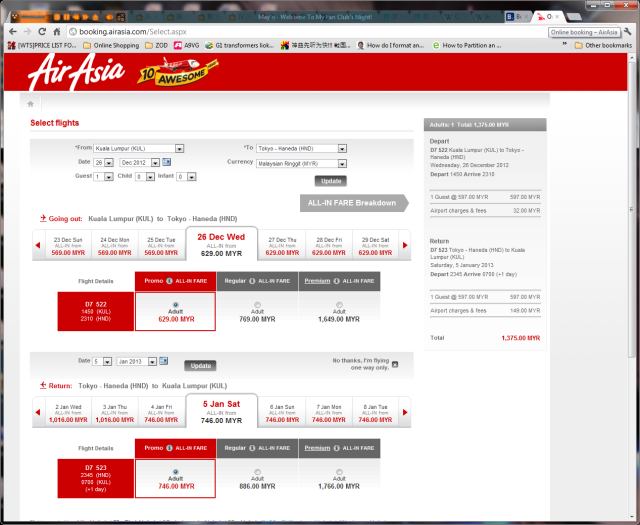Click the ALL-IN FARE Breakdown button
This screenshot has height=525, width=640.
tap(354, 203)
